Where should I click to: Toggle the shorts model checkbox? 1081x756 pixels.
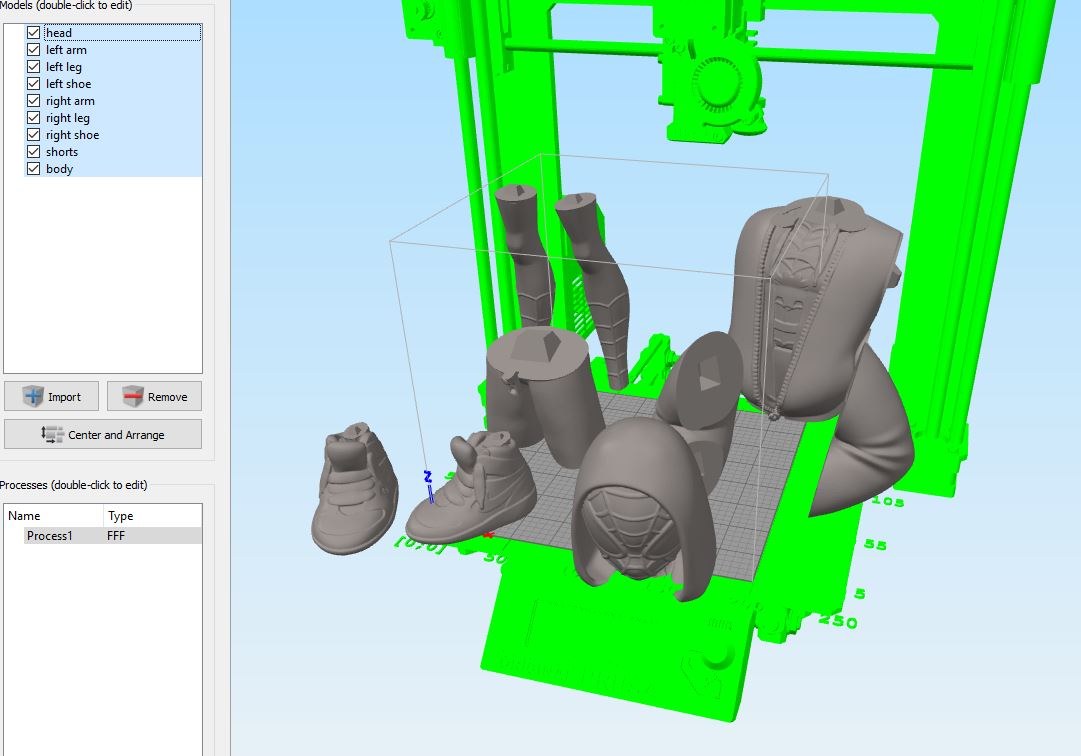(33, 152)
